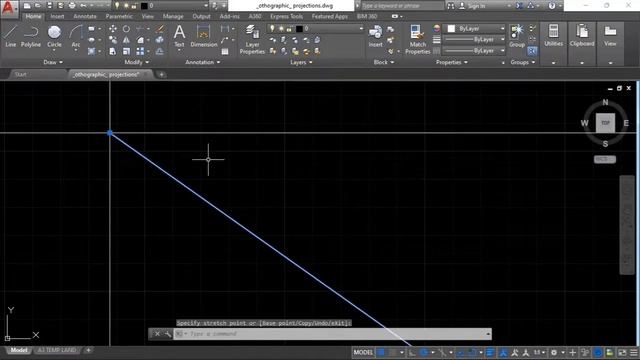The height and width of the screenshot is (360, 640).
Task: Click in the command line input field
Action: pyautogui.click(x=332, y=334)
